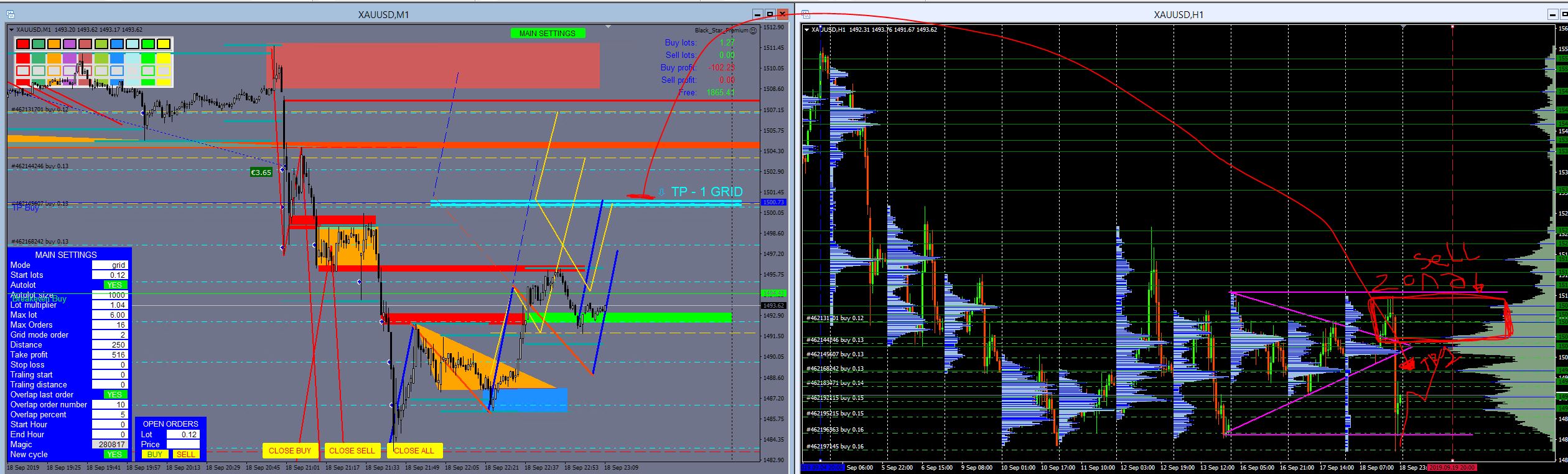Toggle the Overlap last order YES switch
The image size is (1568, 474).
tap(114, 394)
